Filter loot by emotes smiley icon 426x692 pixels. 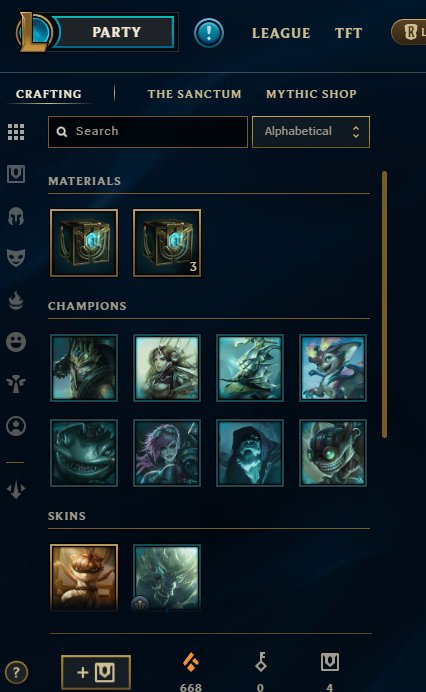[16, 342]
